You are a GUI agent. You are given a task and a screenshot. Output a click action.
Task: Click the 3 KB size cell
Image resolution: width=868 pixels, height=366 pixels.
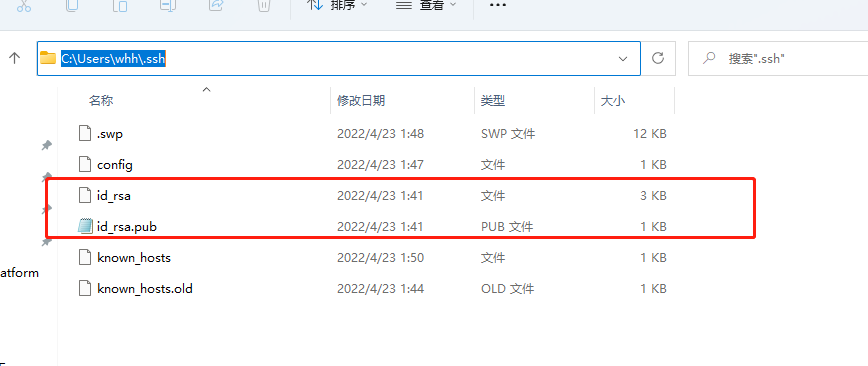654,196
